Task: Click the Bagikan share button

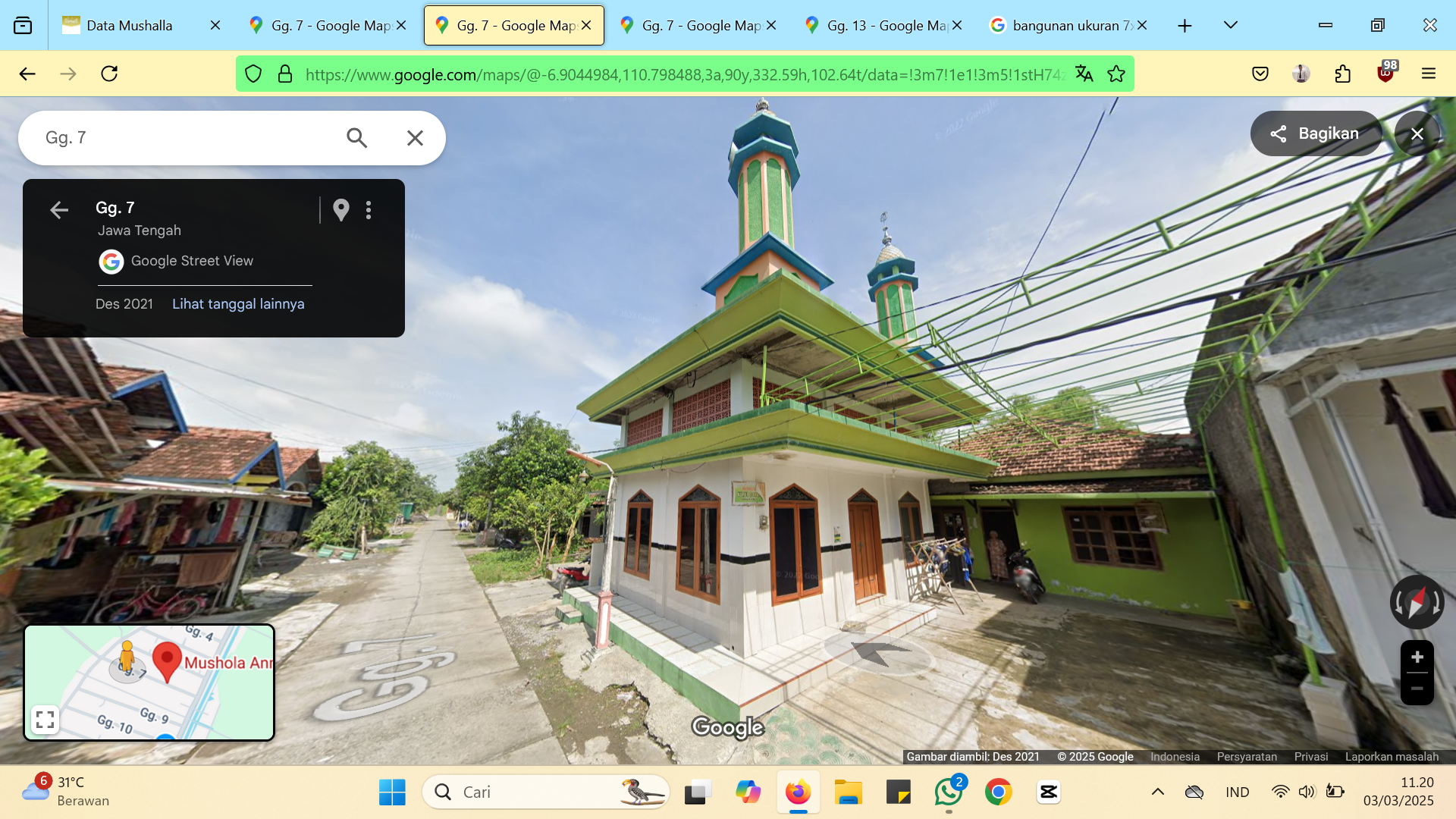Action: tap(1316, 133)
